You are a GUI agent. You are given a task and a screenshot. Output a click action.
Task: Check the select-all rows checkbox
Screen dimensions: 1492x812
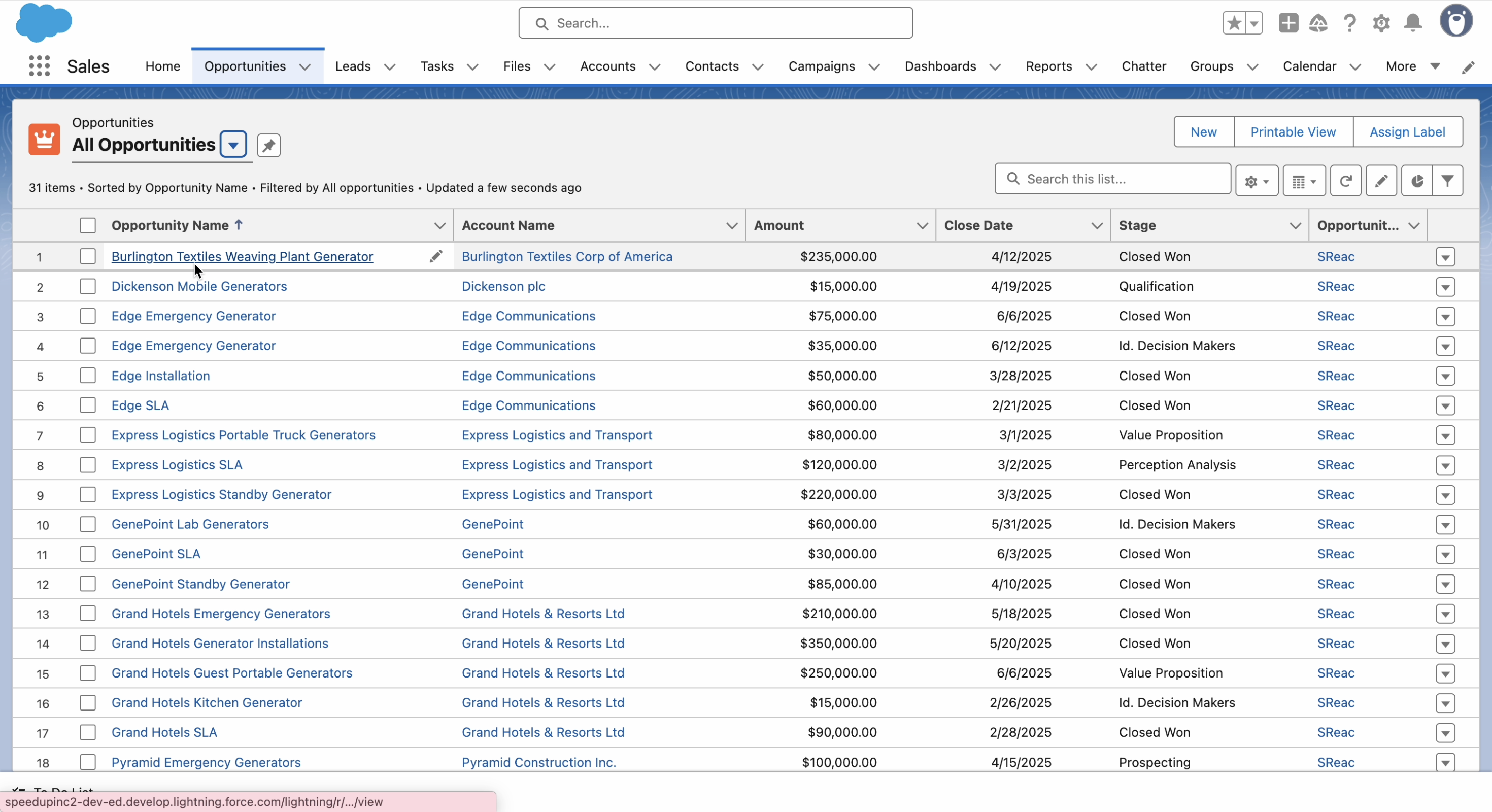[x=87, y=225]
